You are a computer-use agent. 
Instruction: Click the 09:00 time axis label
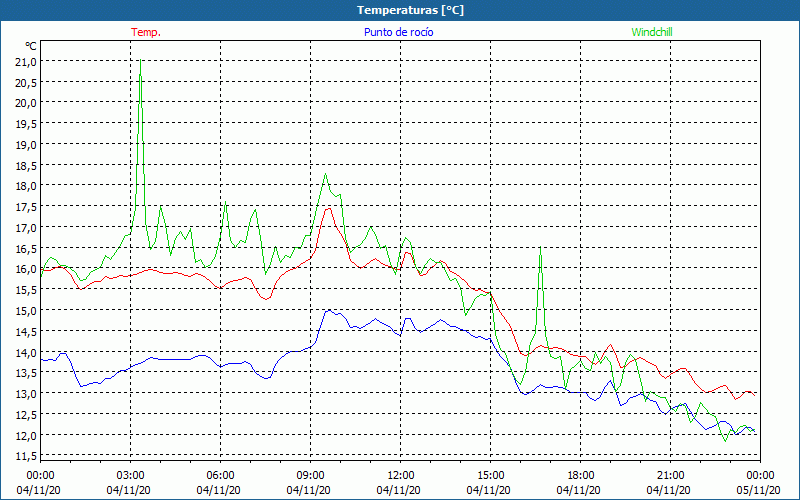310,476
